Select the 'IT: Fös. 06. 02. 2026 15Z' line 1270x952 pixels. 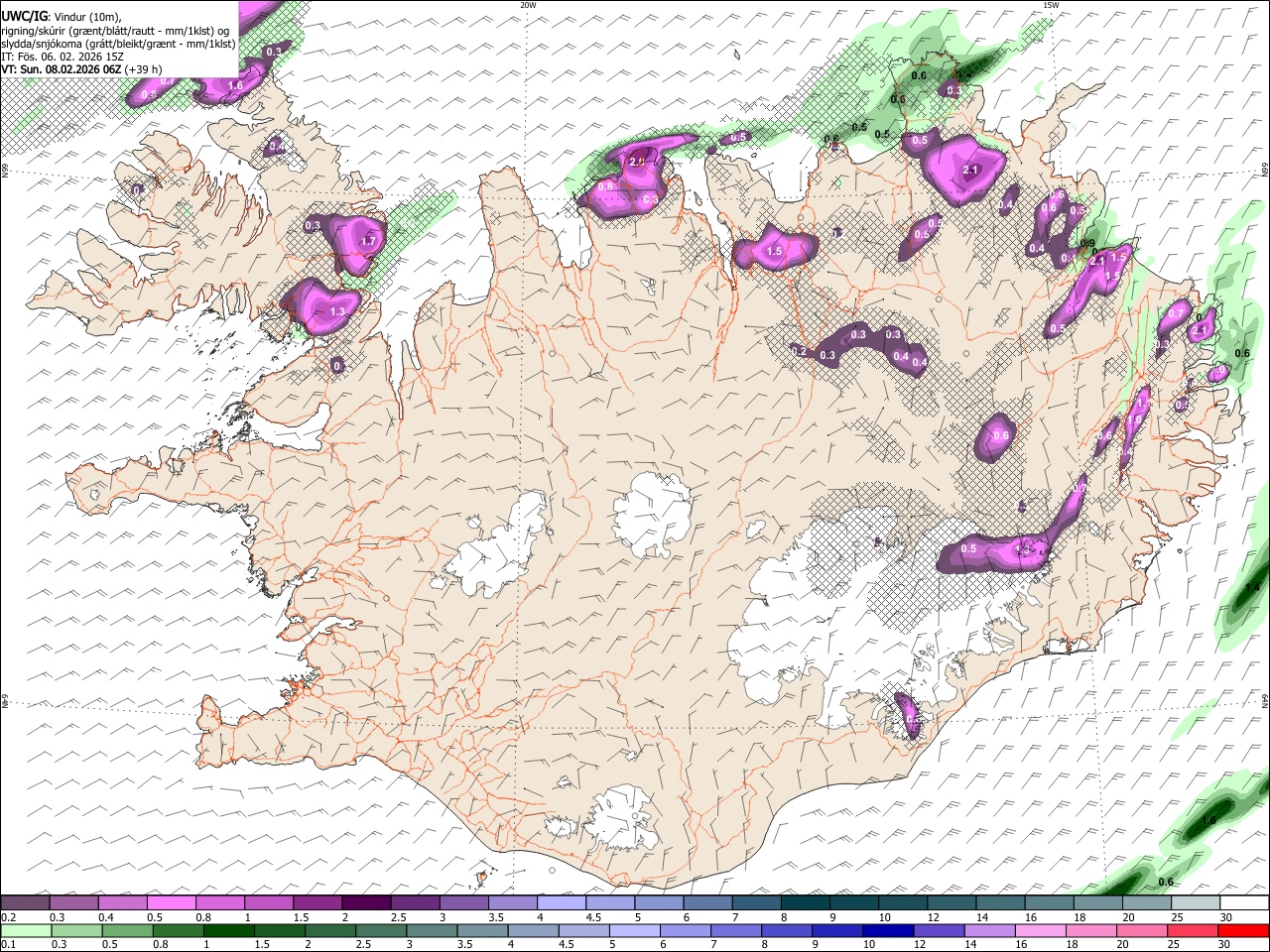pos(63,57)
